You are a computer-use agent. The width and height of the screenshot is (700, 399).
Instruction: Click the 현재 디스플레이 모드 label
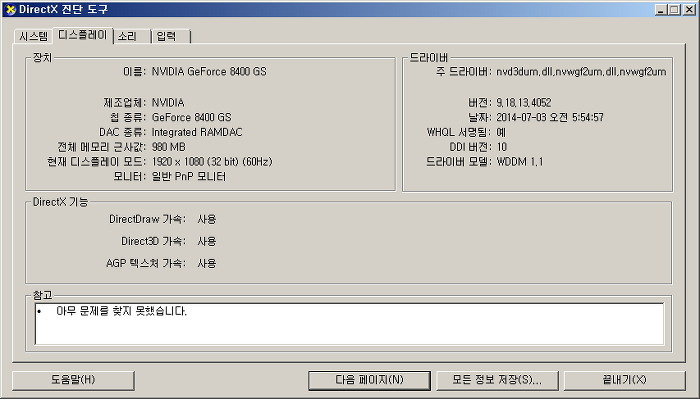(x=96, y=162)
